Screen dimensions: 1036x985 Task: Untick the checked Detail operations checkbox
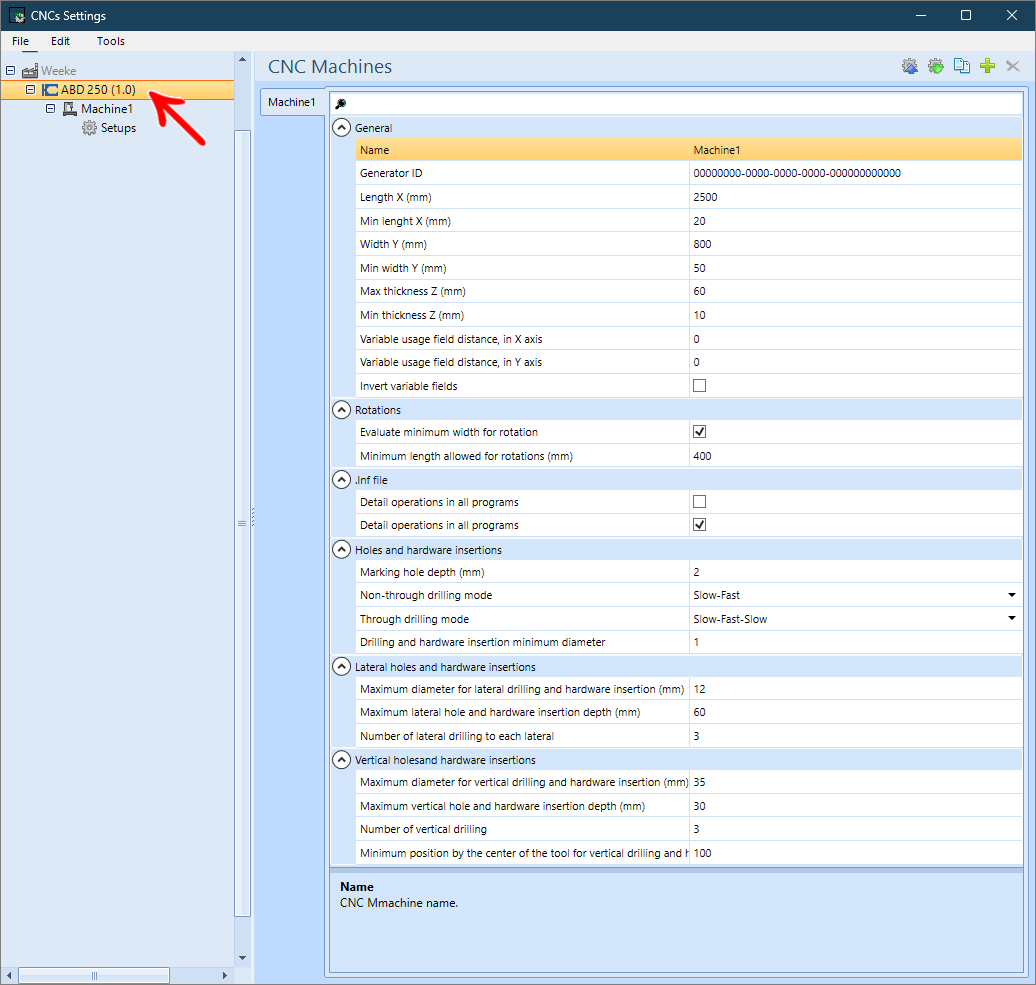coord(699,525)
